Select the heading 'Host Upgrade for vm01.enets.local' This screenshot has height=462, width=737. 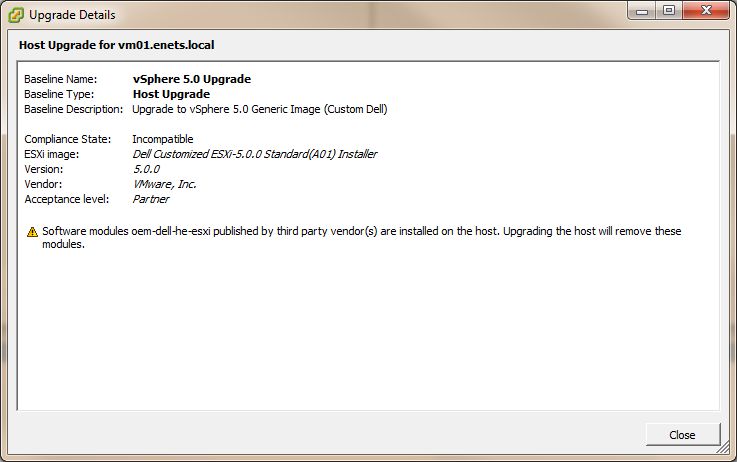tap(117, 45)
